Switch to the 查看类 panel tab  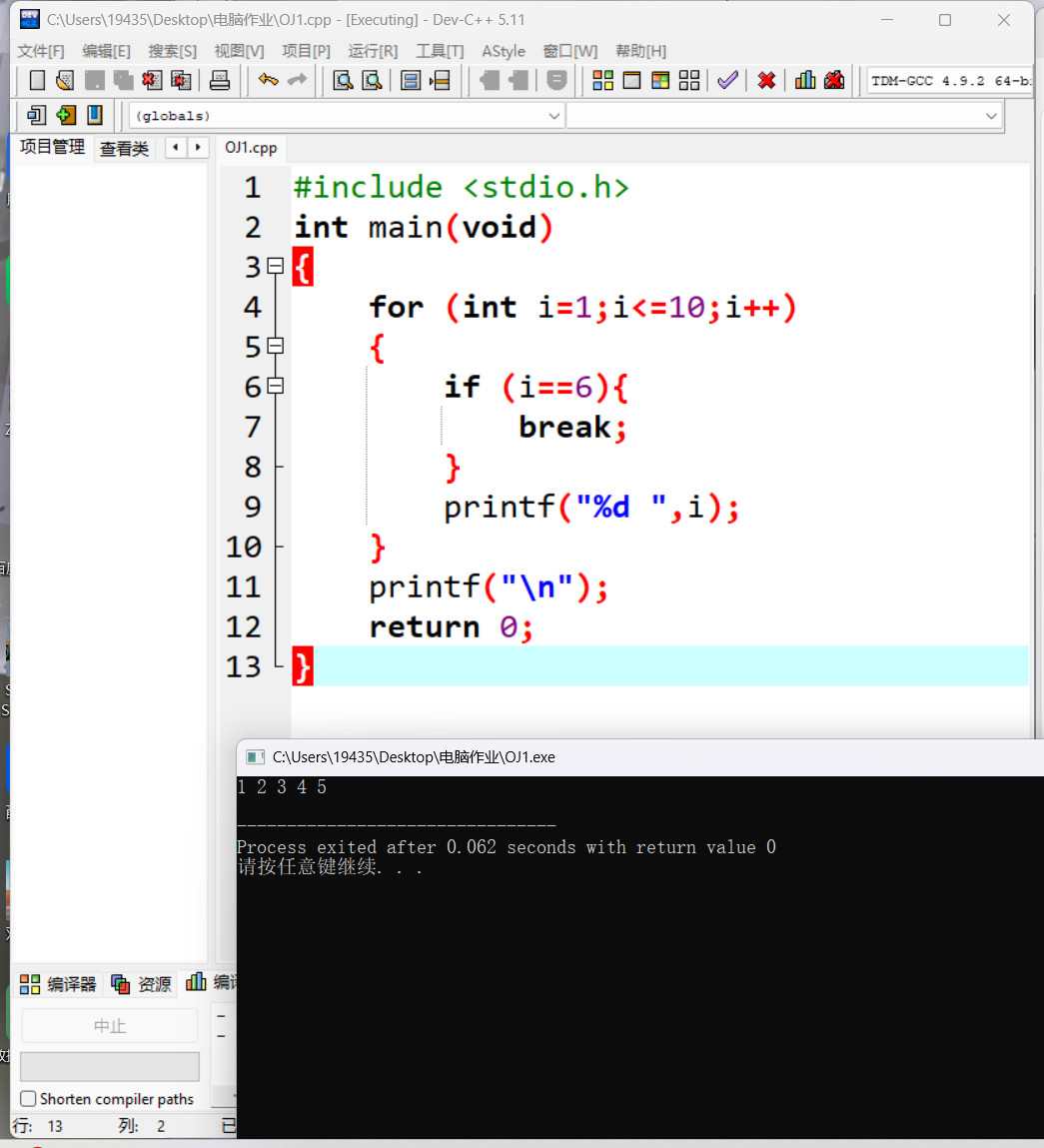click(125, 149)
